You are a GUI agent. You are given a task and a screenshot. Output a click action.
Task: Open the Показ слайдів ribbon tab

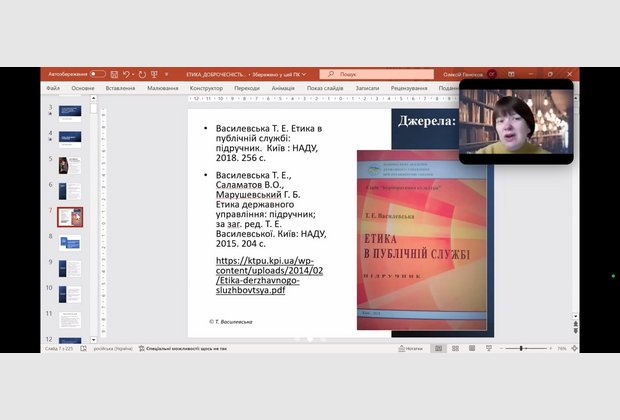click(x=325, y=88)
